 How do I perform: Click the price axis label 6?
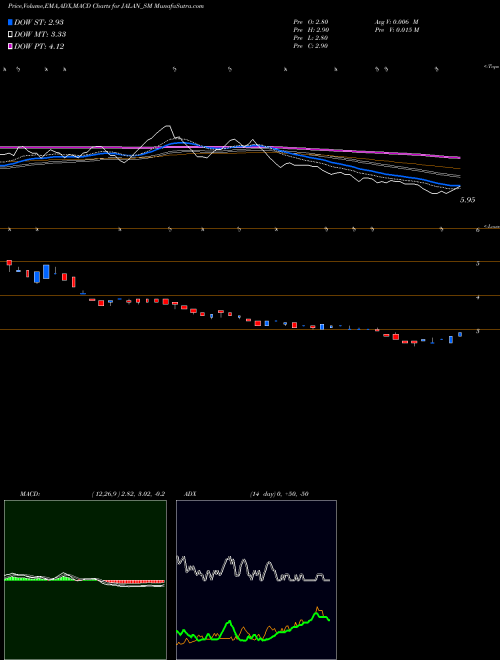(x=478, y=230)
